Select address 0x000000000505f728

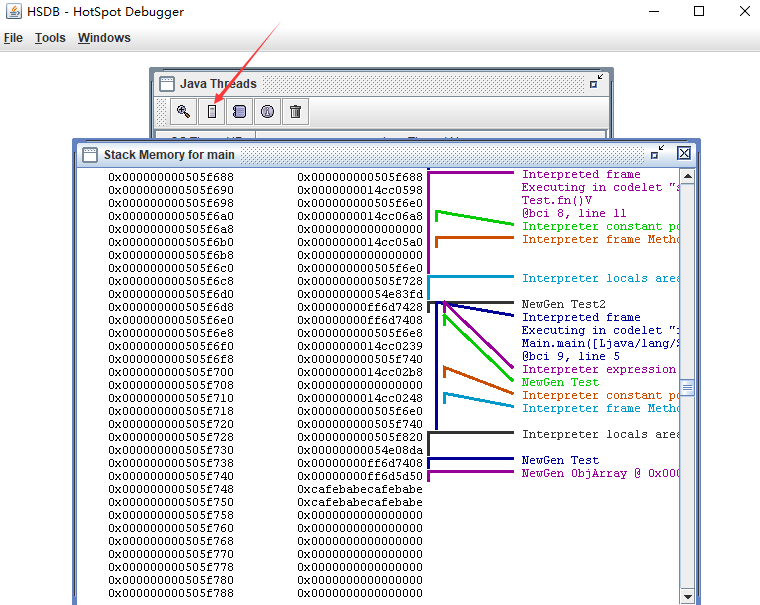pos(171,437)
